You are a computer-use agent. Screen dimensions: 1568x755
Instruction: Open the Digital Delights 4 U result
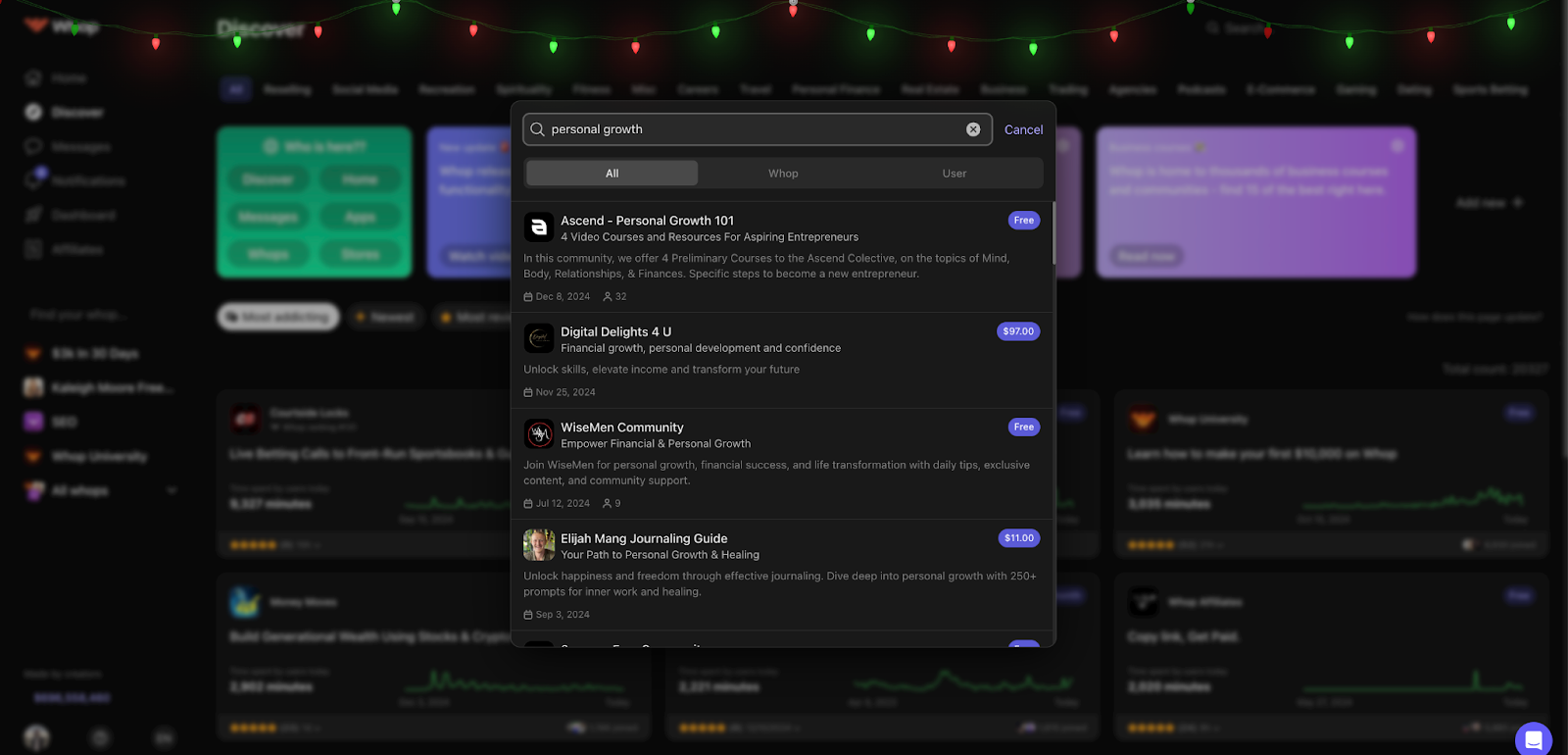[782, 361]
